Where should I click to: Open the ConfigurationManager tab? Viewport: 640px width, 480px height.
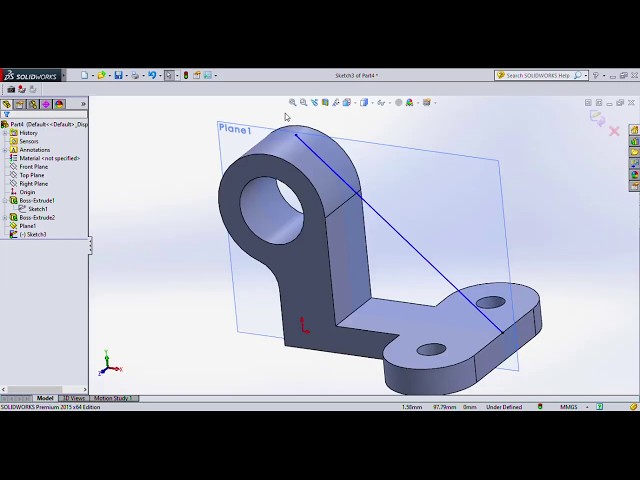click(x=33, y=104)
